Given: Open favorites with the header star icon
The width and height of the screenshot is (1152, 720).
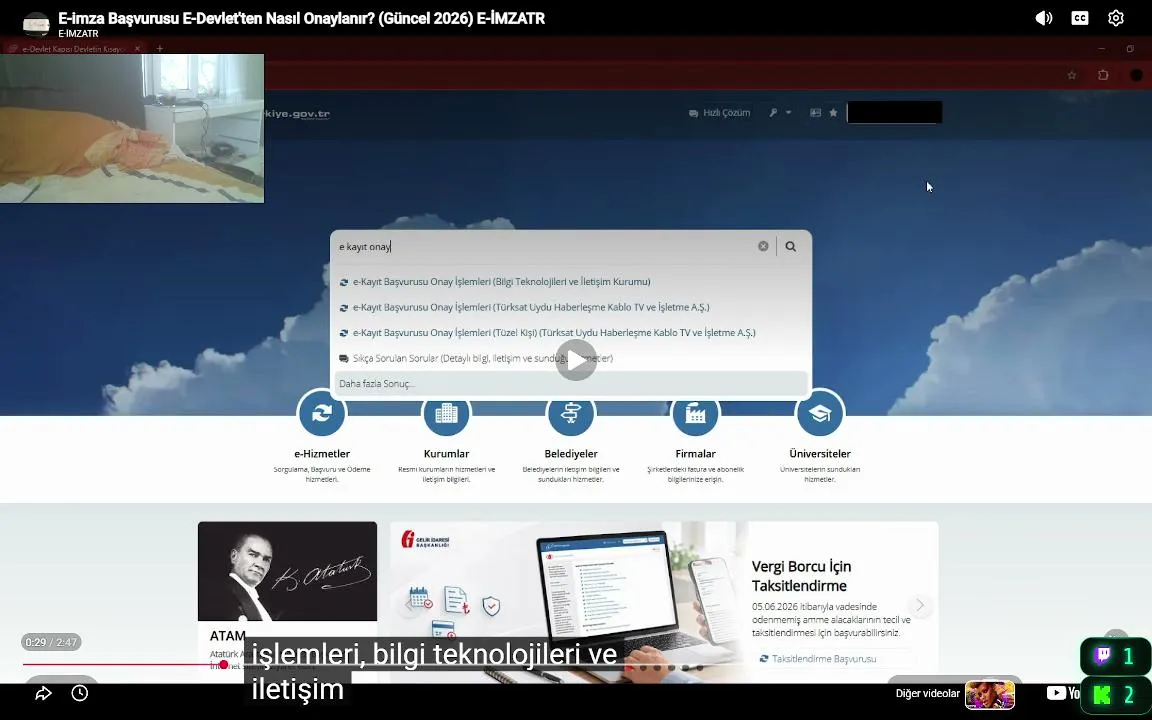Looking at the screenshot, I should 833,113.
